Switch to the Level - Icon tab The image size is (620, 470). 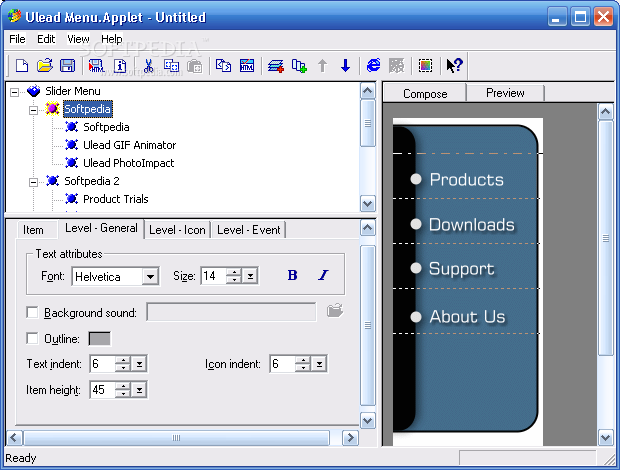[178, 230]
